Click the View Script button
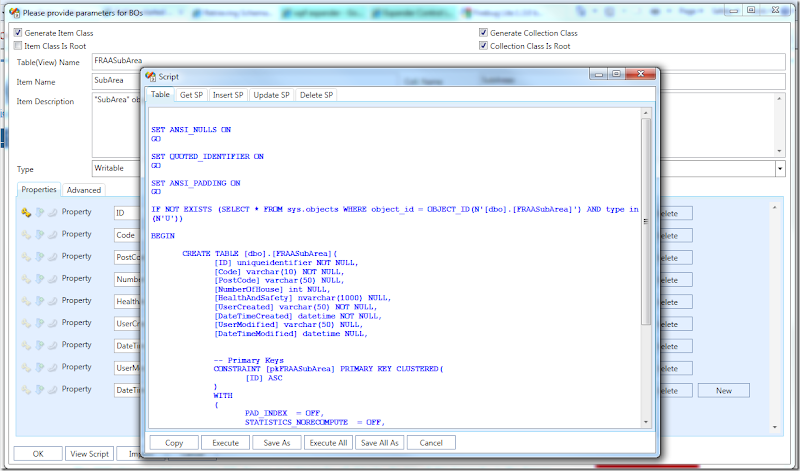The height and width of the screenshot is (471, 800). pyautogui.click(x=90, y=453)
